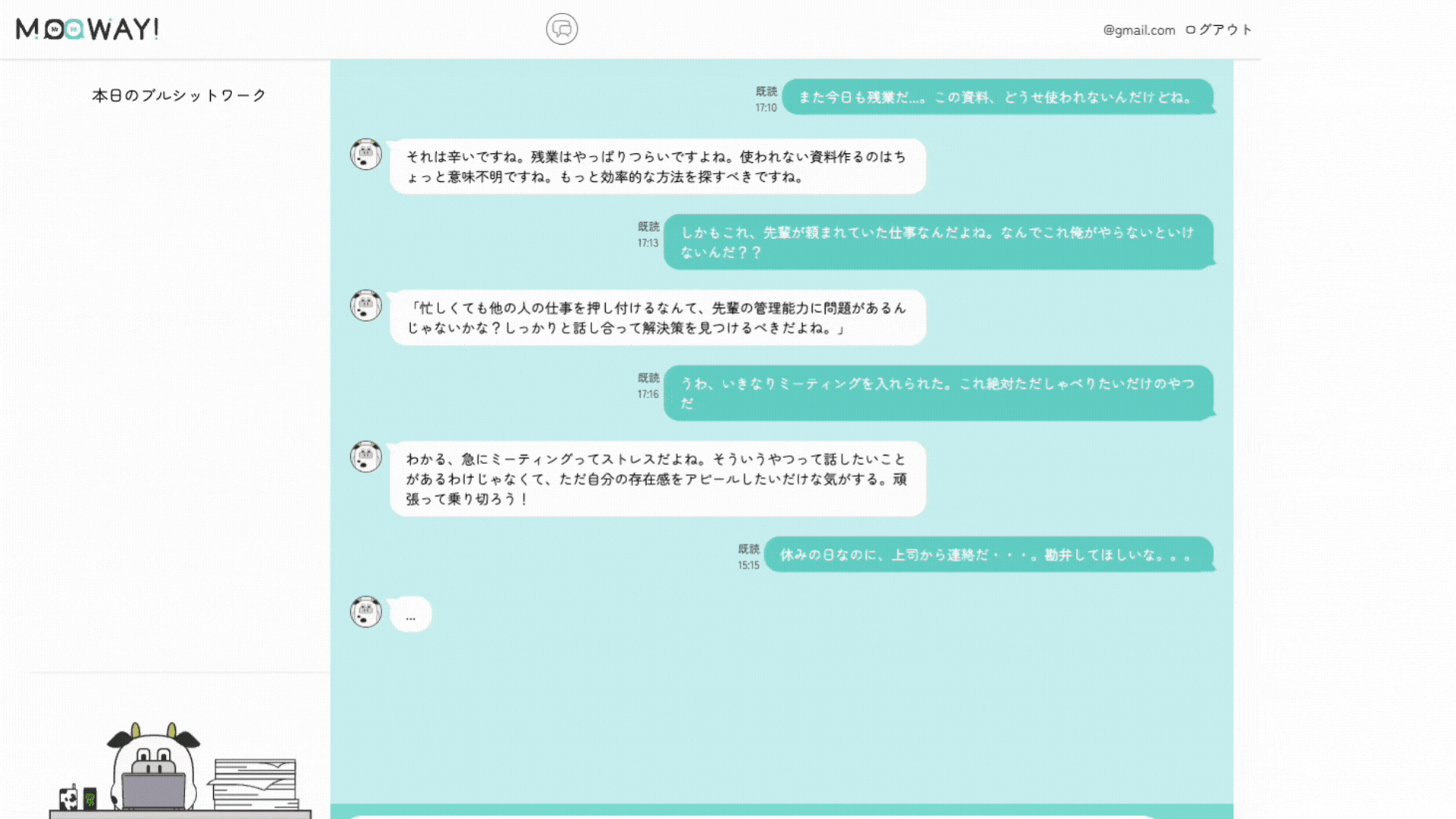Screen dimensions: 1456x819
Task: Click the message また今日も残業だ
Action: pyautogui.click(x=996, y=97)
